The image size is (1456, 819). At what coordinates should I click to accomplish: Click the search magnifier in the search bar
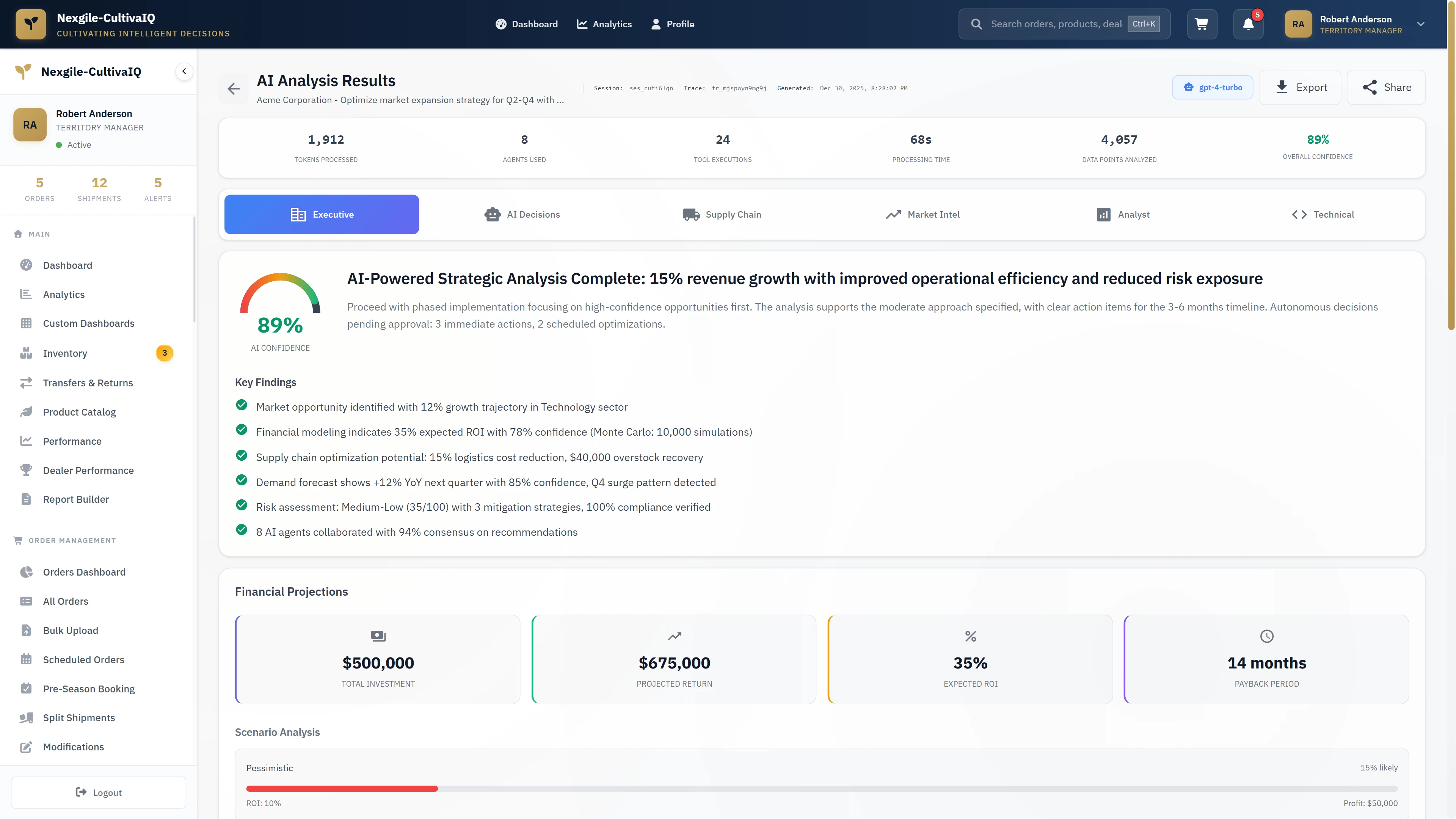click(977, 24)
